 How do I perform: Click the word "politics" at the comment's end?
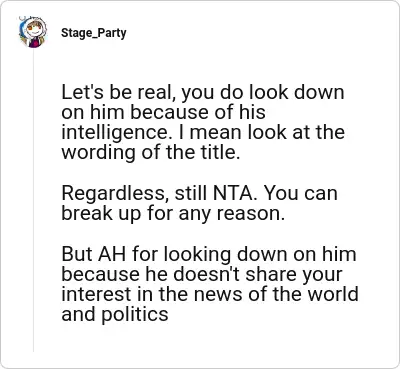coord(135,315)
